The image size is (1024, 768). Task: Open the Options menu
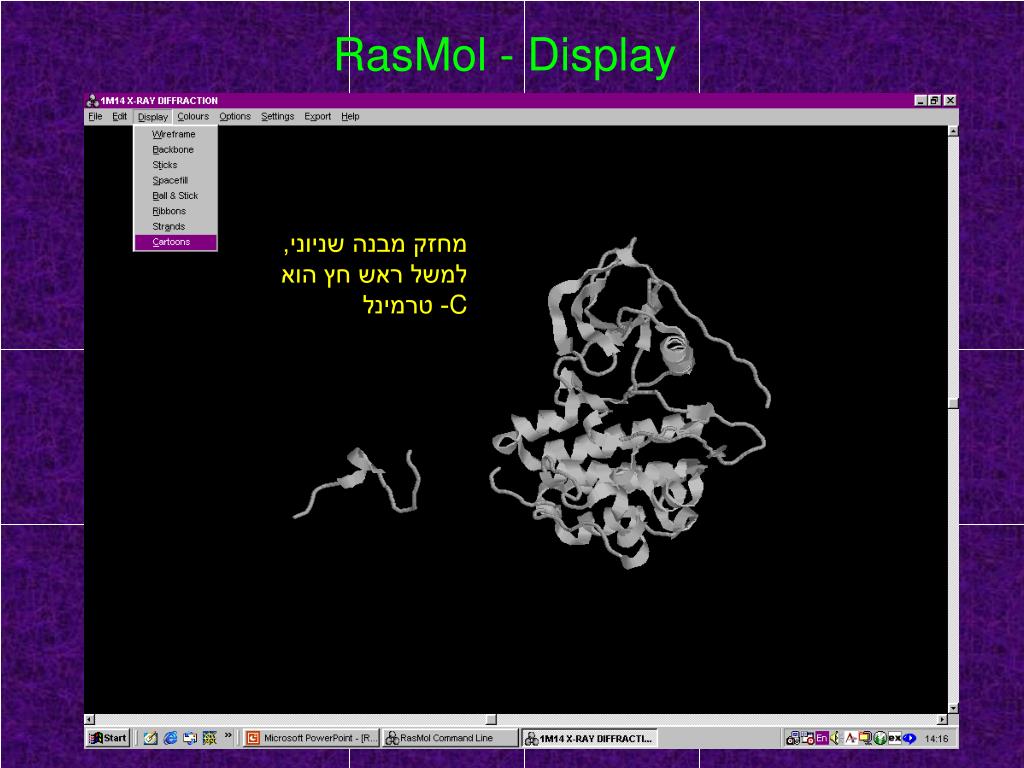[234, 116]
